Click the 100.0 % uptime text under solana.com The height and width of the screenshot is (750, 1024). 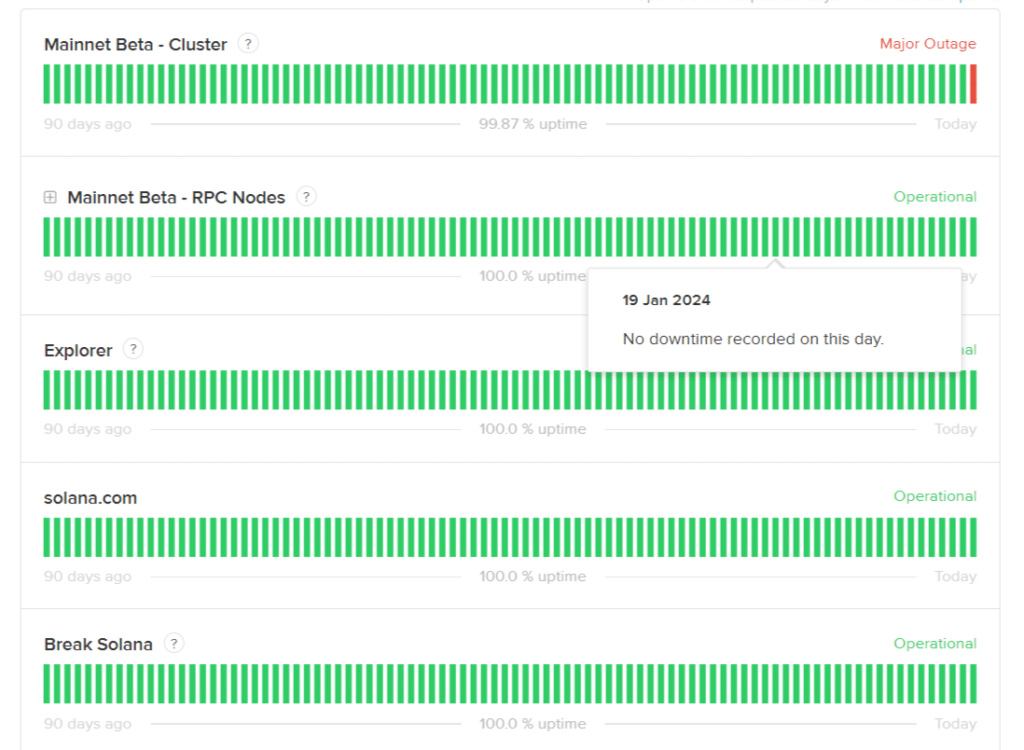[532, 577]
